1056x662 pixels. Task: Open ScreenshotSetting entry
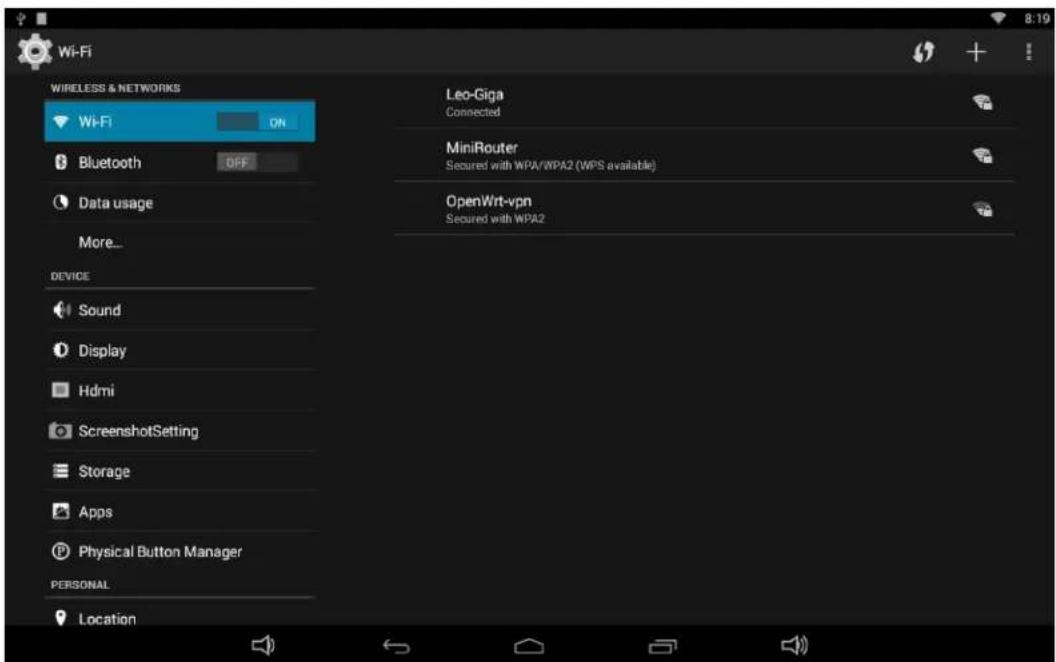click(180, 431)
